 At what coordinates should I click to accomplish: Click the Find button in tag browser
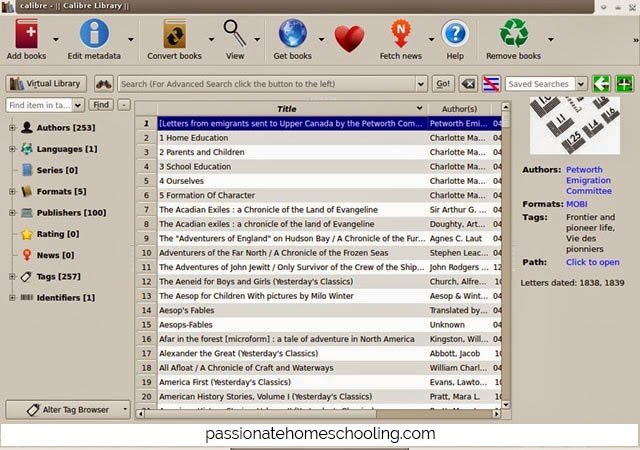point(101,105)
